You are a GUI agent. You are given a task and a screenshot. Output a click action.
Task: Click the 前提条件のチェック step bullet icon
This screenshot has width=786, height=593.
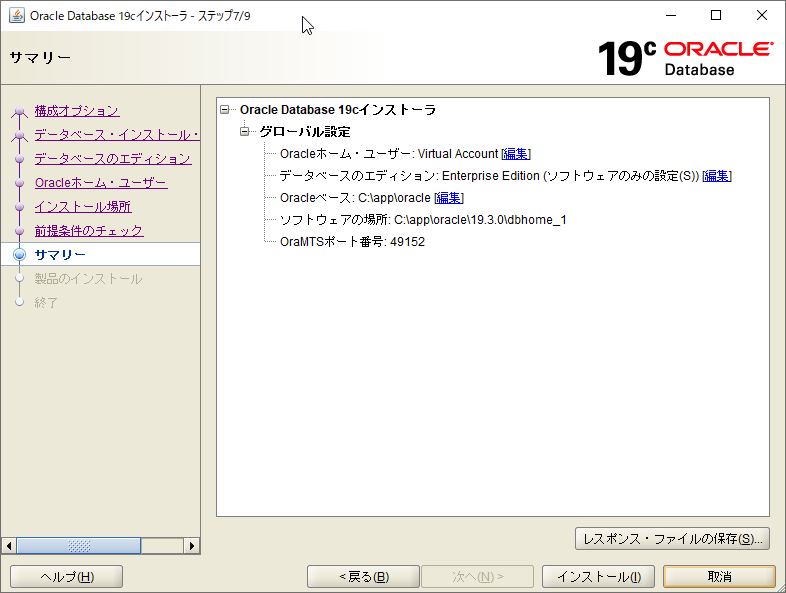coord(20,231)
